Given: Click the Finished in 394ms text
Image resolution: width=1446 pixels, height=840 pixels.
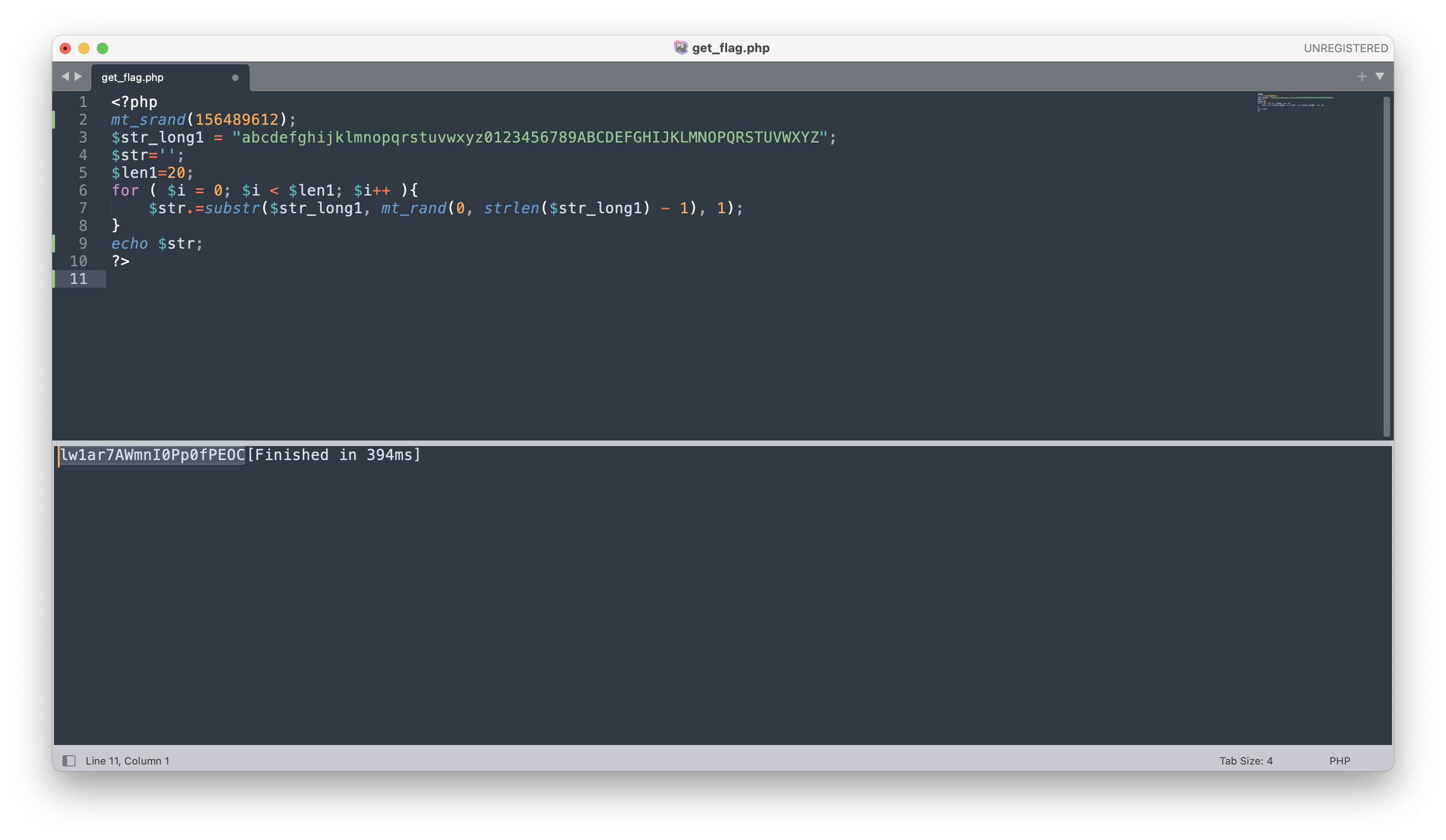Looking at the screenshot, I should point(334,455).
